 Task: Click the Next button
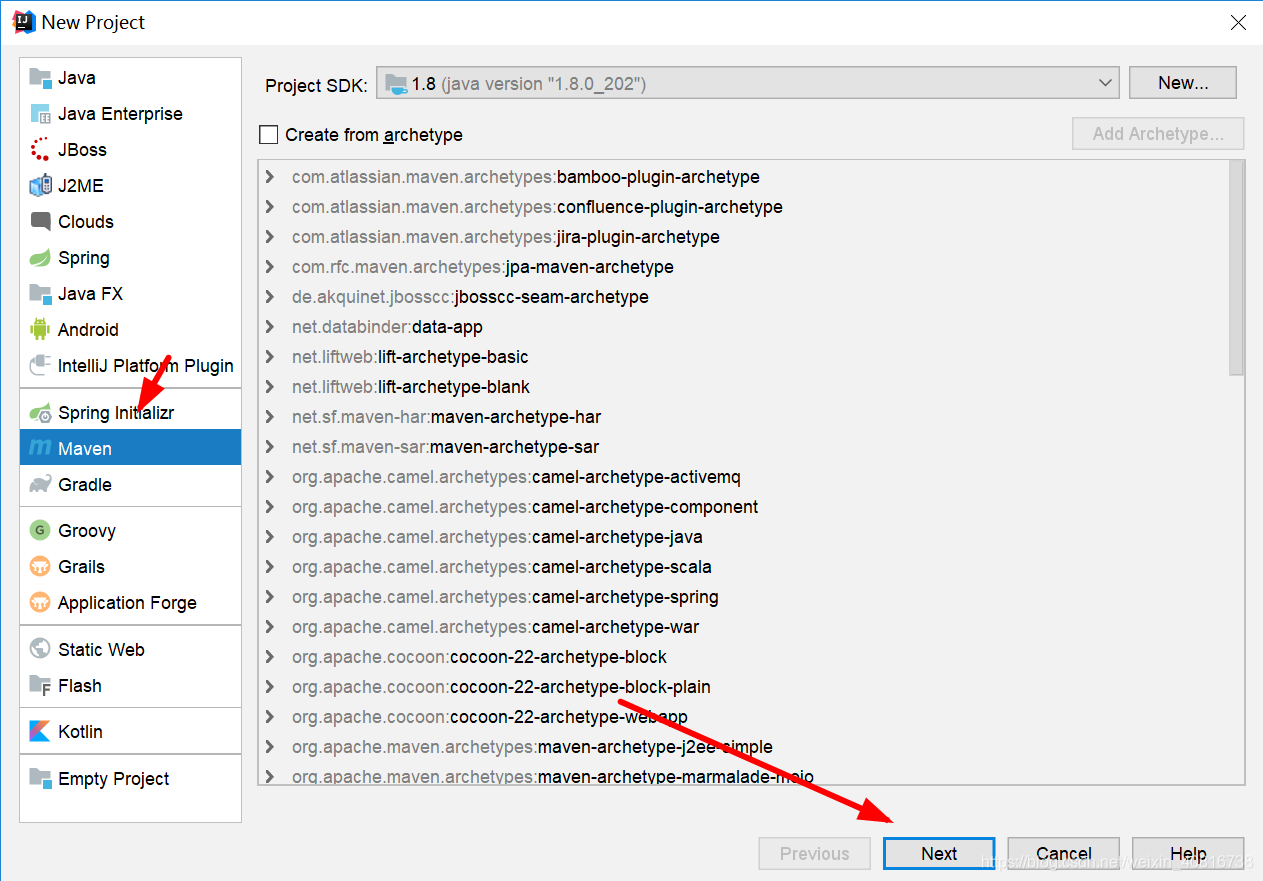click(939, 853)
